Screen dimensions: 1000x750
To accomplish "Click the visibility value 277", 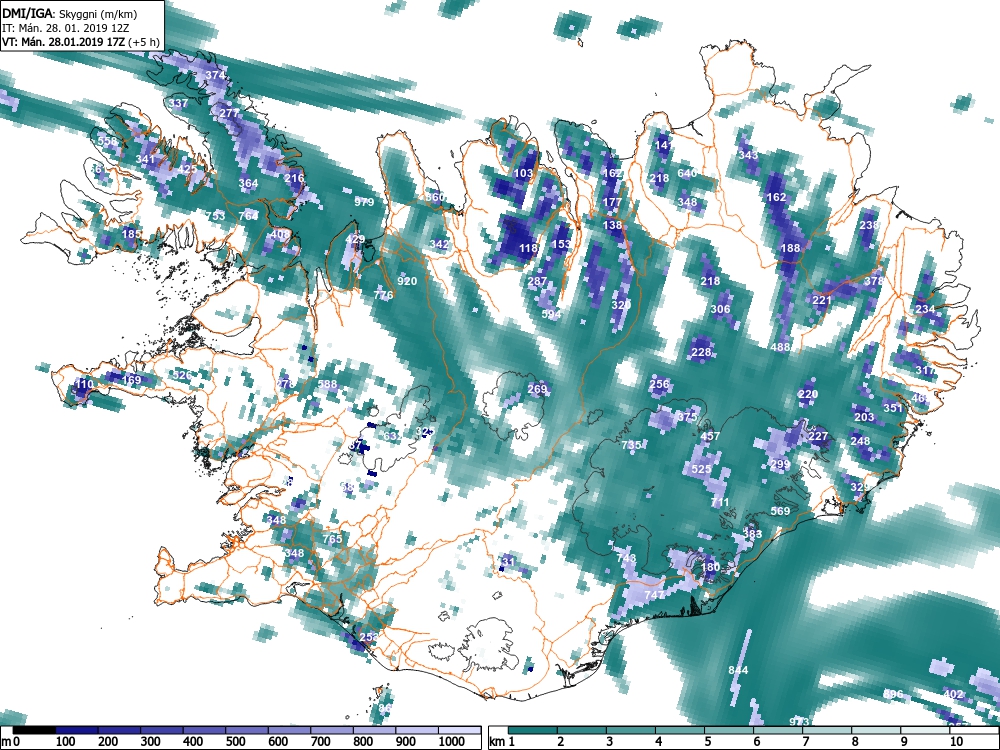I will [229, 113].
